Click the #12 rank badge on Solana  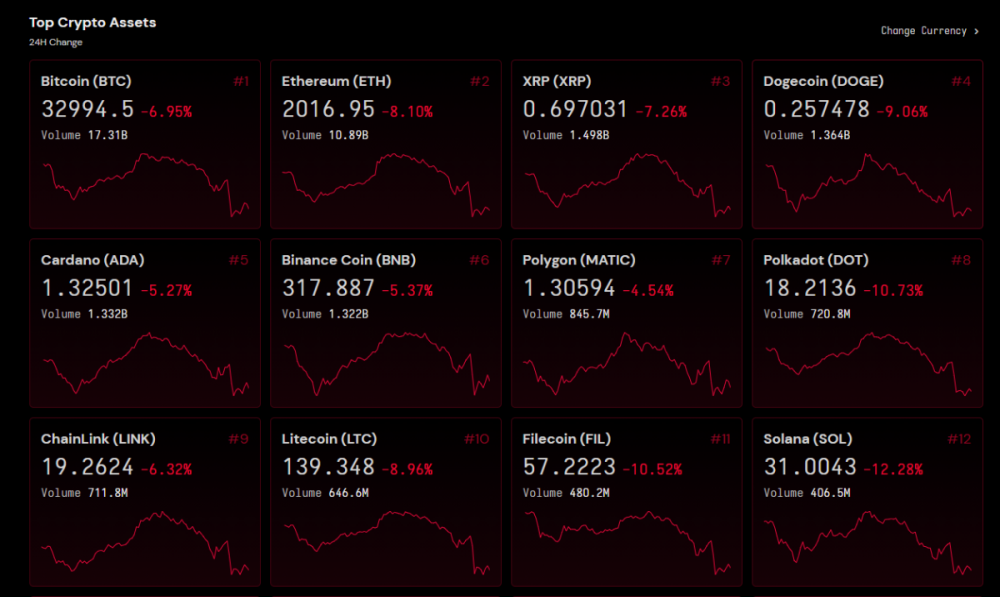(959, 439)
